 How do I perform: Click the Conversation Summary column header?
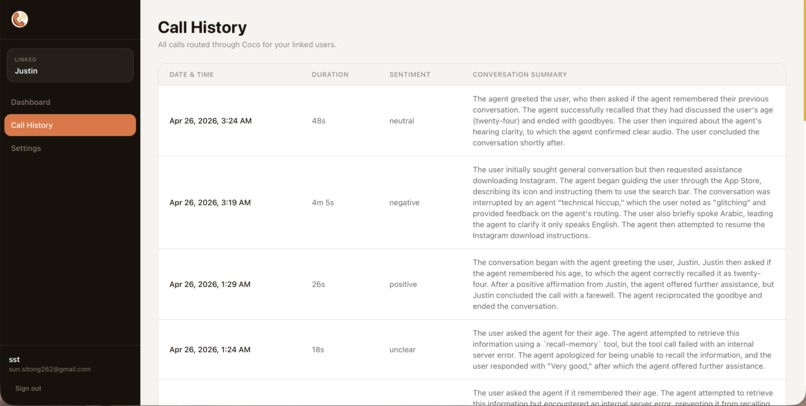[x=520, y=75]
